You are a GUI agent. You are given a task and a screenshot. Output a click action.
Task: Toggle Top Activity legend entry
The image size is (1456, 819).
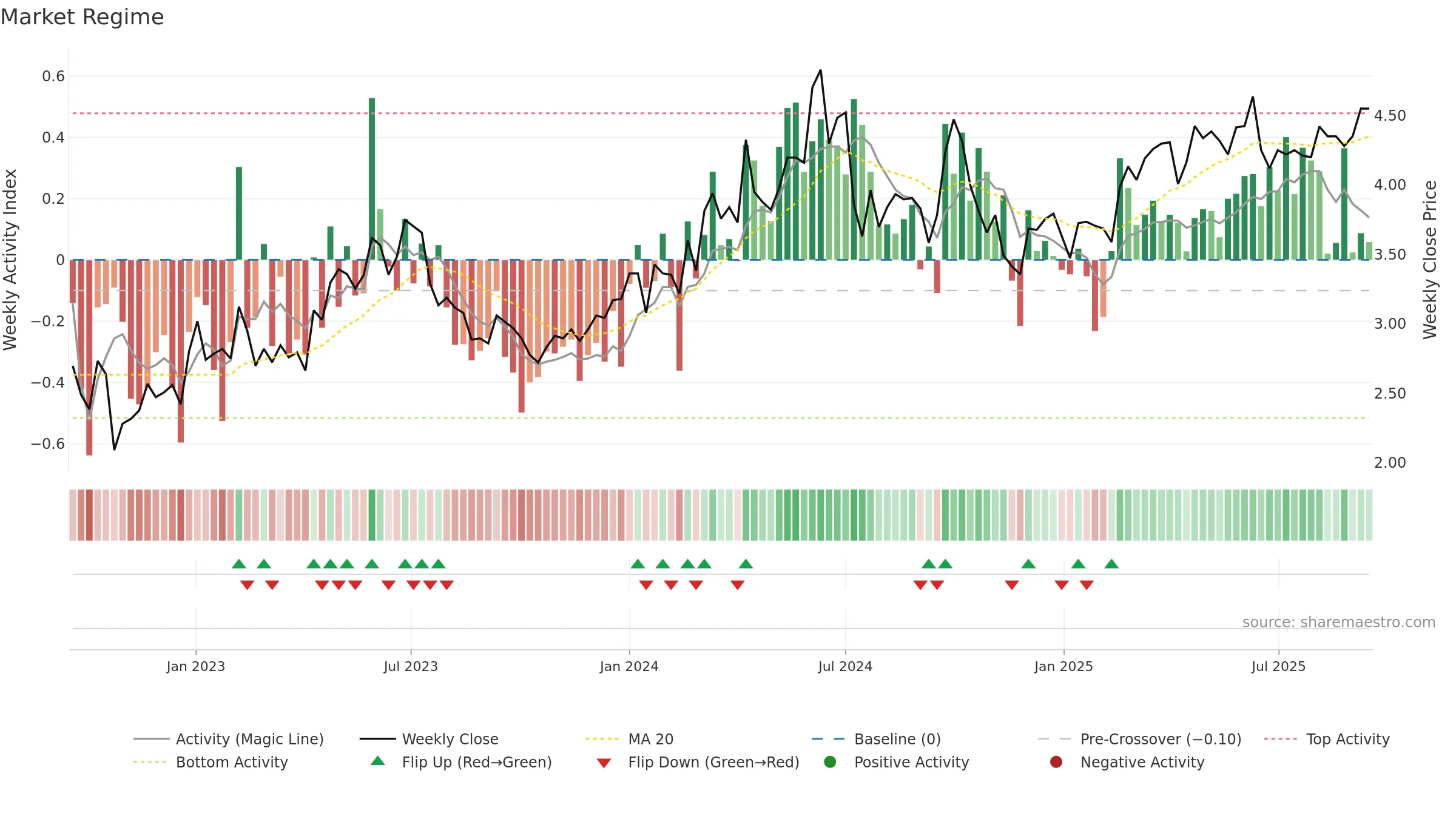pos(1326,739)
